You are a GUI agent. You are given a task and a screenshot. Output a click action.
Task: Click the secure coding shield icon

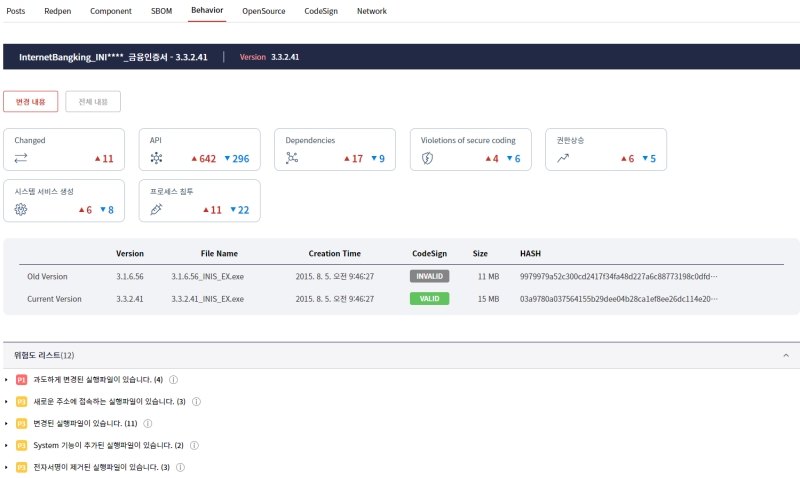pos(428,159)
